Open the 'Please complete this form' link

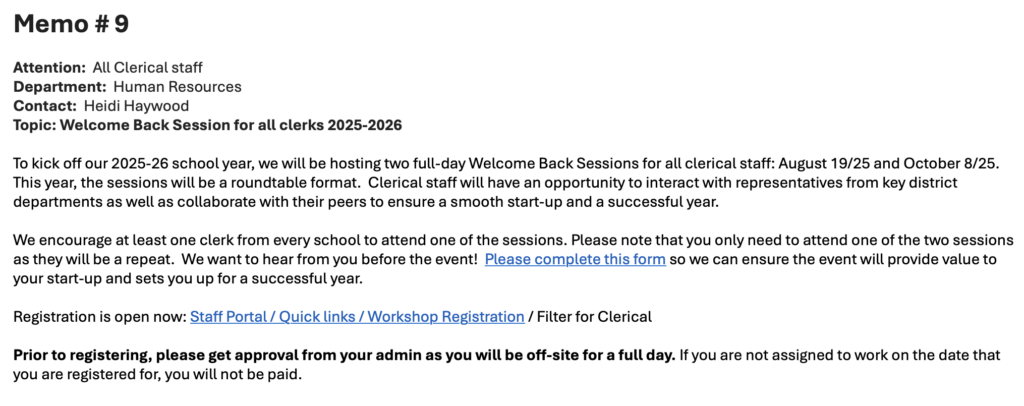(x=575, y=259)
